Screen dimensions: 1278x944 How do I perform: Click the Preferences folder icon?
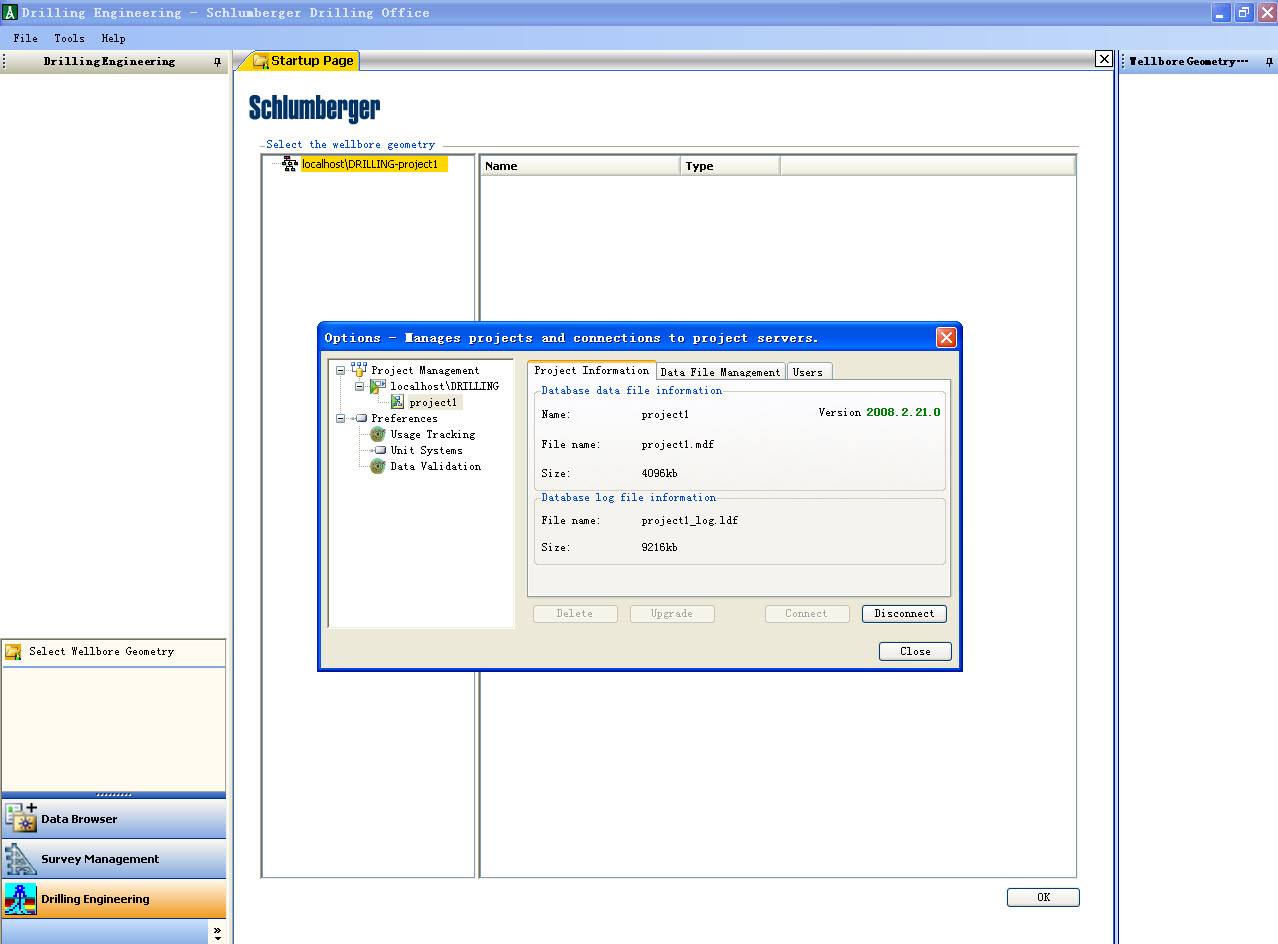click(360, 418)
